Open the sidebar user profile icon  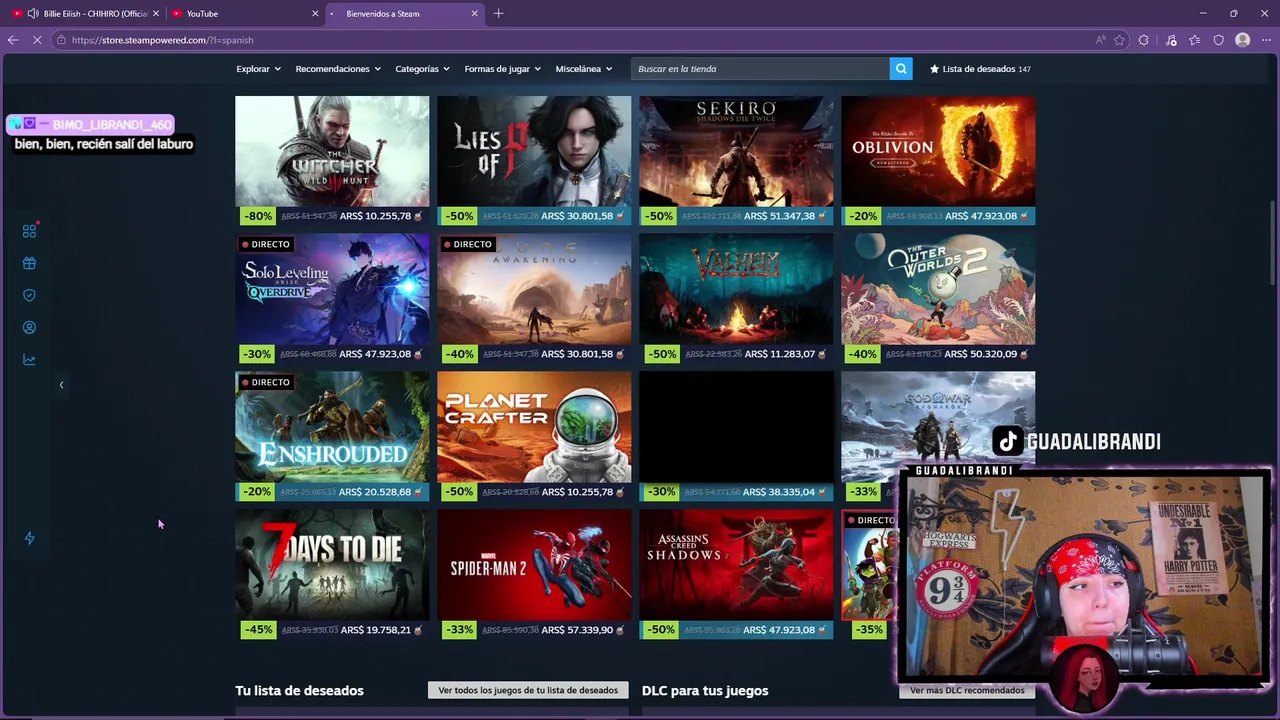click(29, 327)
